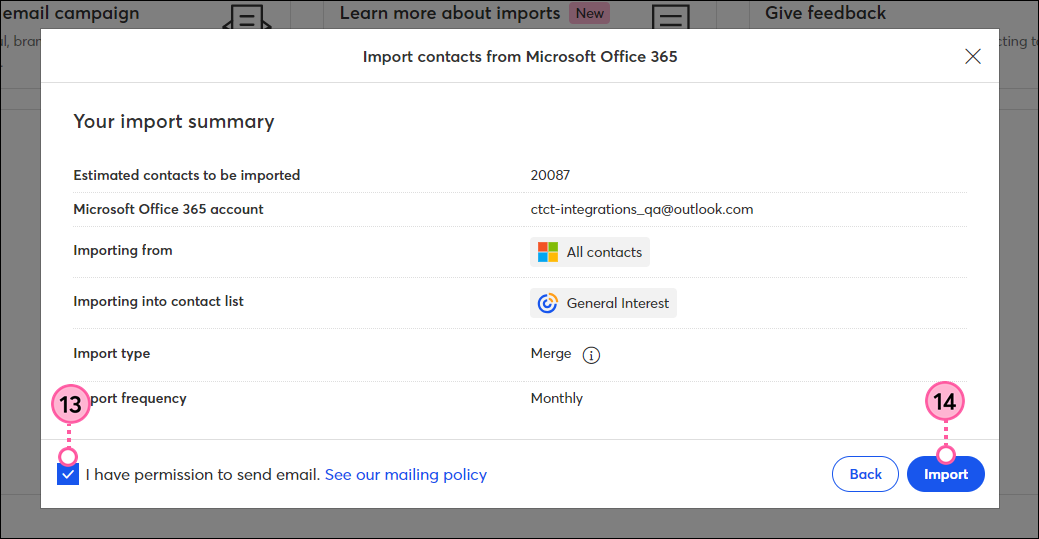Click the Import type label

[x=111, y=354]
